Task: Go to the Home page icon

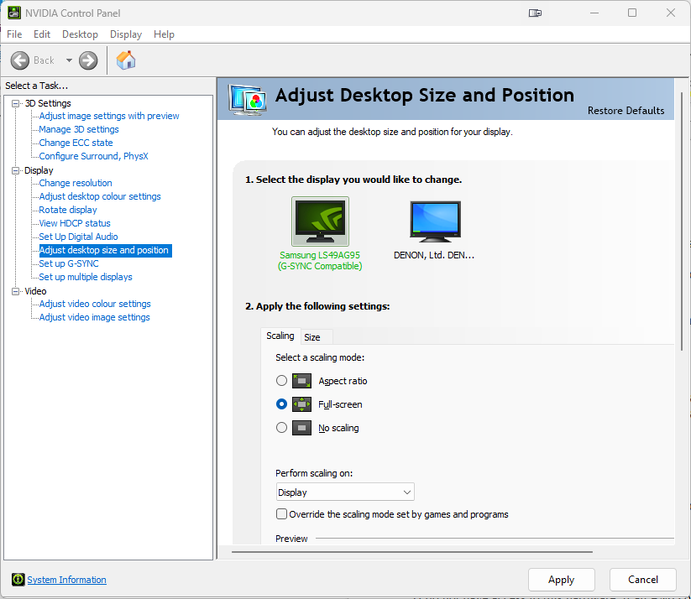Action: coord(126,60)
